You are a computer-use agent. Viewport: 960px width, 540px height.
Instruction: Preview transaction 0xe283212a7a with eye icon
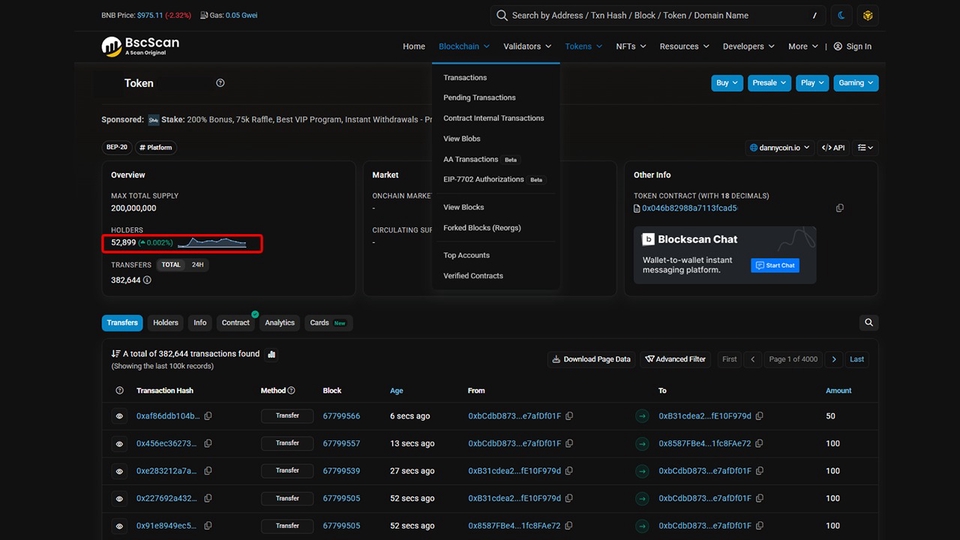tap(119, 471)
